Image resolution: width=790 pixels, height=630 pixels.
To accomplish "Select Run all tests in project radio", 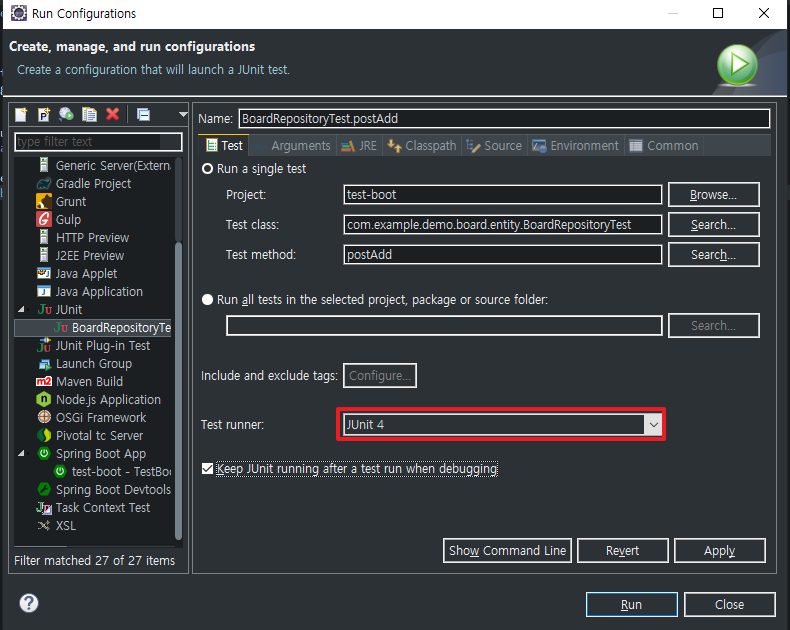I will [207, 300].
